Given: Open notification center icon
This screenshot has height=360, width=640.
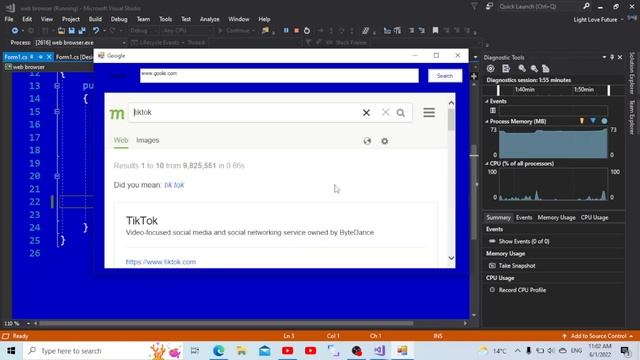Looking at the screenshot, I should pos(625,351).
